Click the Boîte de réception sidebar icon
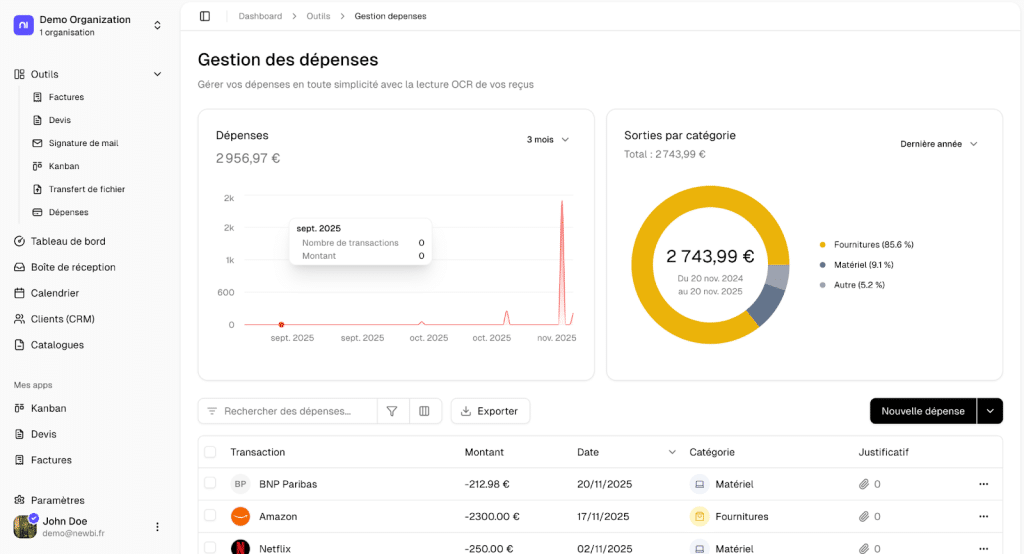Viewport: 1024px width, 554px height. coord(20,267)
